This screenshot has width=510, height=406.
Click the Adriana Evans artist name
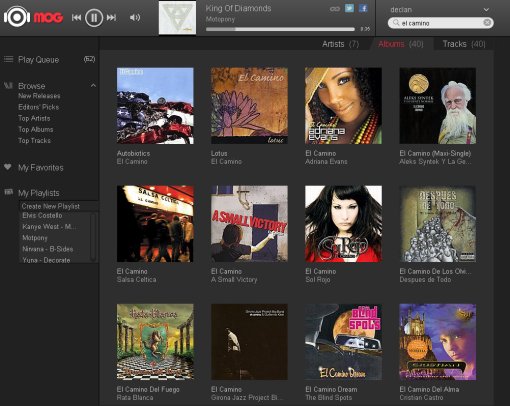pyautogui.click(x=326, y=162)
